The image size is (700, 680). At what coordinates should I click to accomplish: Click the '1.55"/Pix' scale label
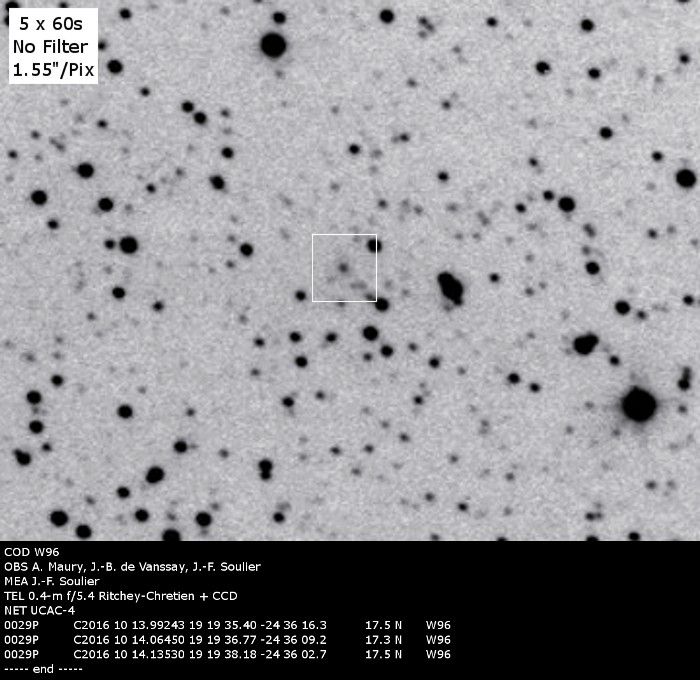[x=54, y=70]
